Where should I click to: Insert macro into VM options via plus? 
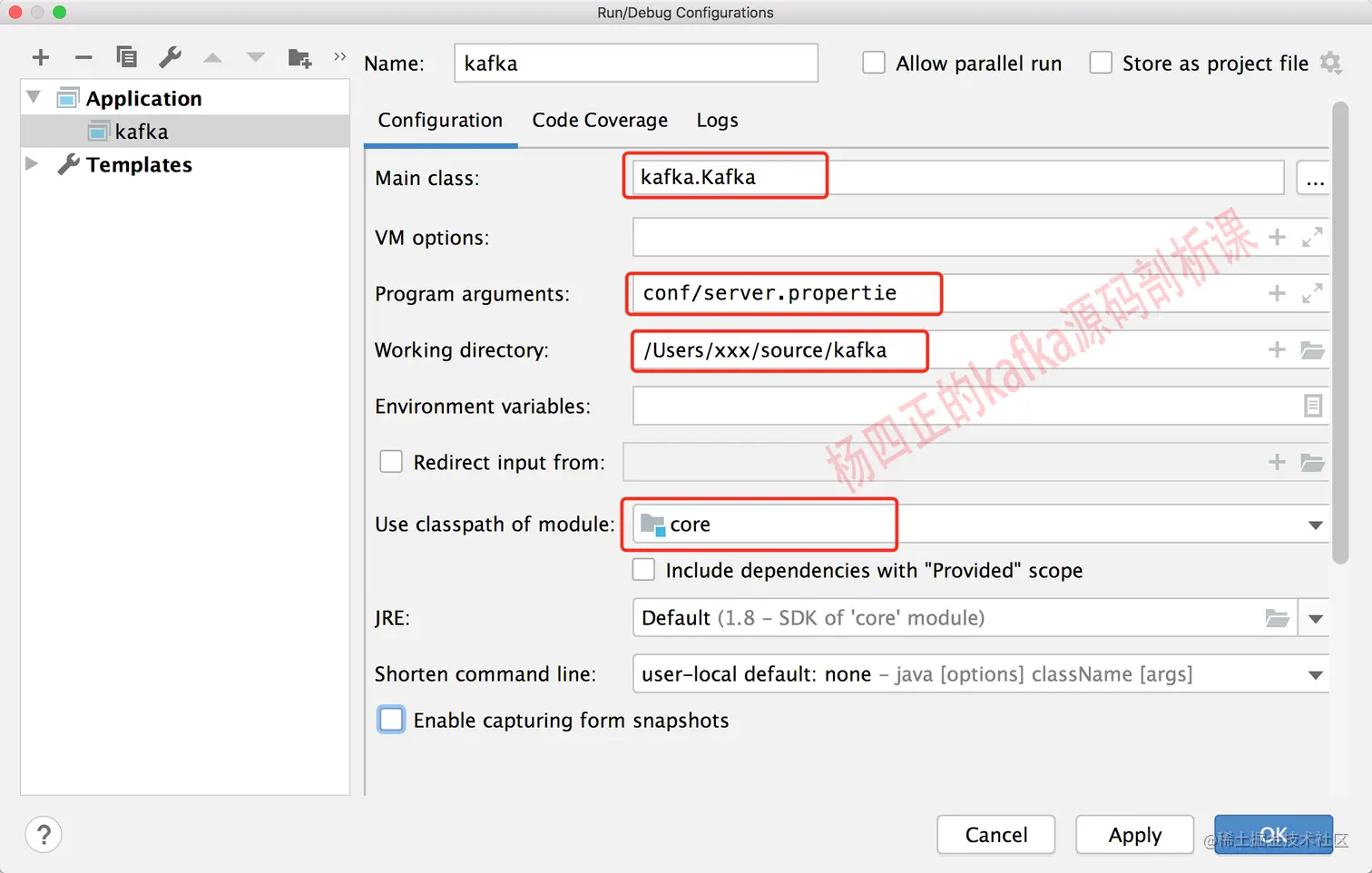pos(1277,237)
